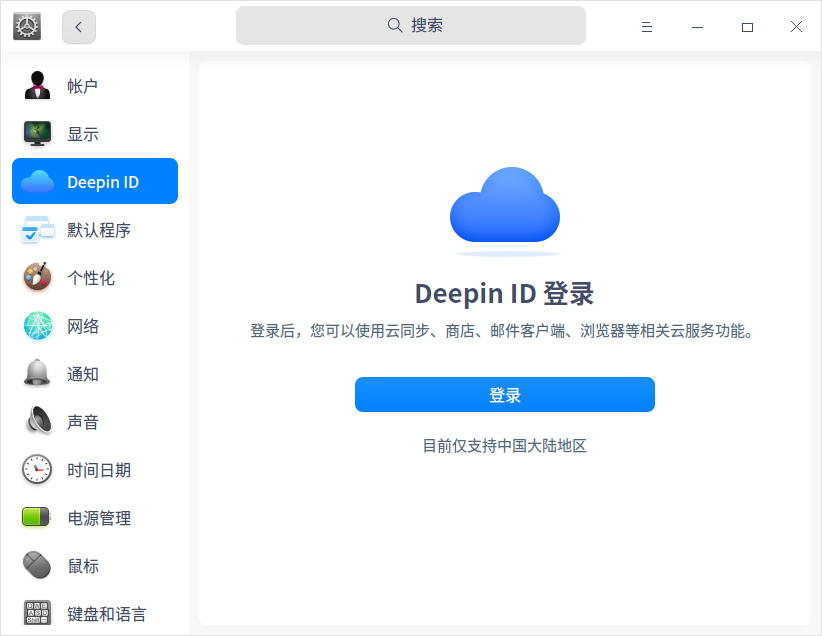Maximize the Control Center window
Image resolution: width=822 pixels, height=636 pixels.
(x=747, y=27)
